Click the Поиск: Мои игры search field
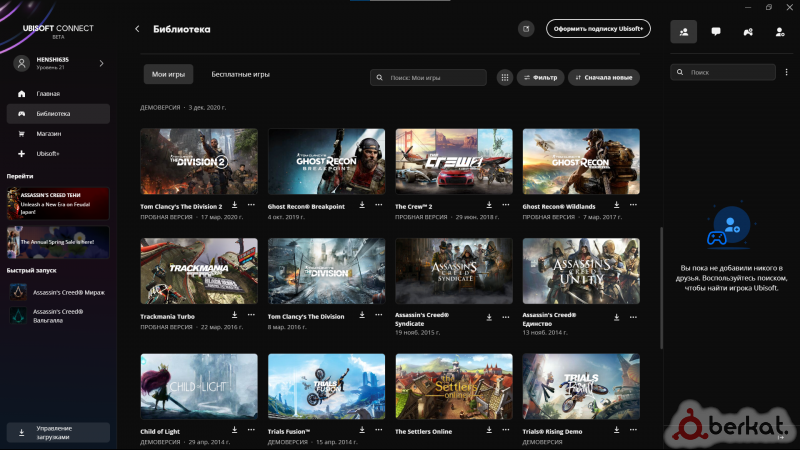The width and height of the screenshot is (800, 450). click(x=428, y=78)
